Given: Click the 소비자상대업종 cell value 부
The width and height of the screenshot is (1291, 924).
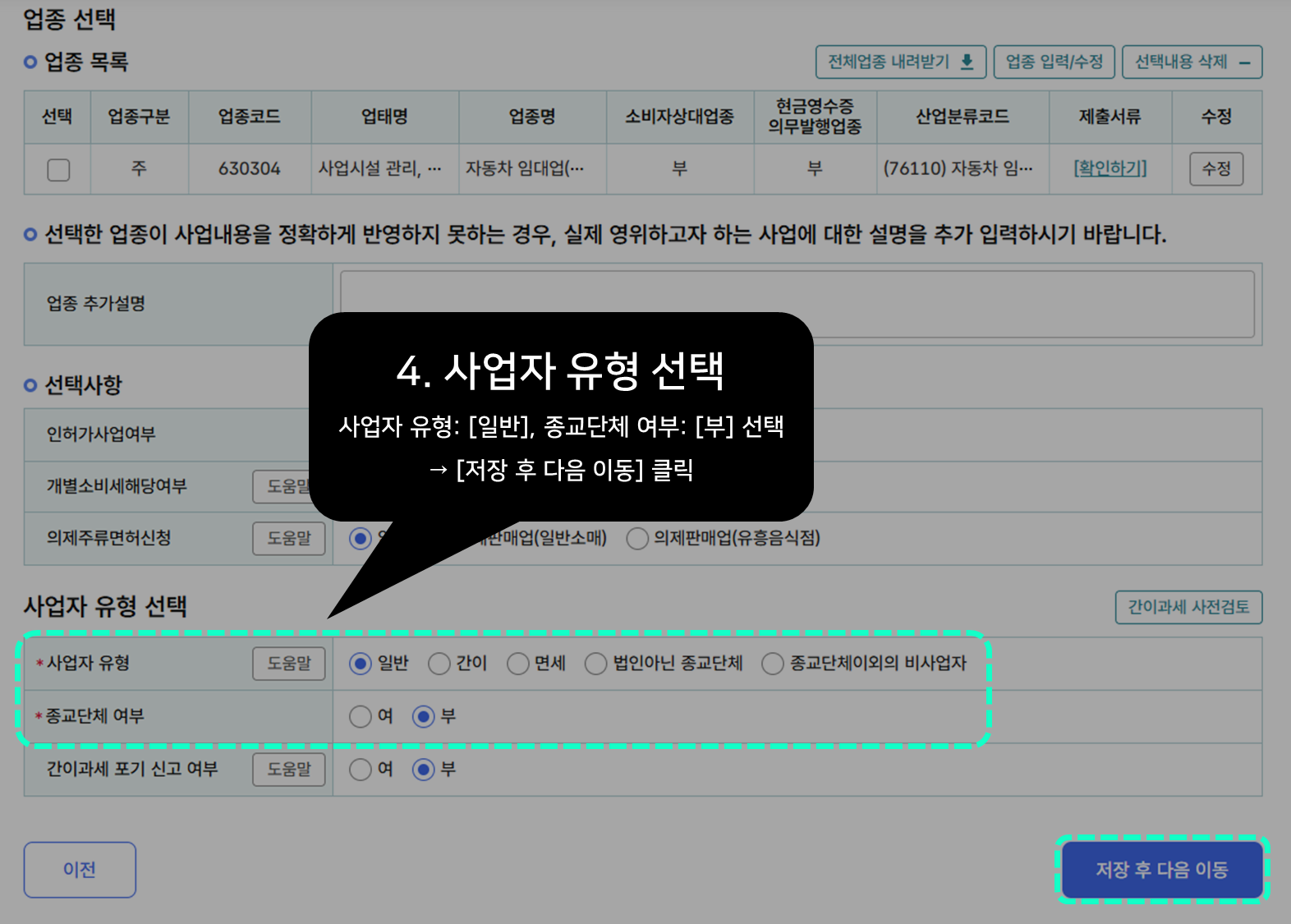Looking at the screenshot, I should (x=680, y=168).
